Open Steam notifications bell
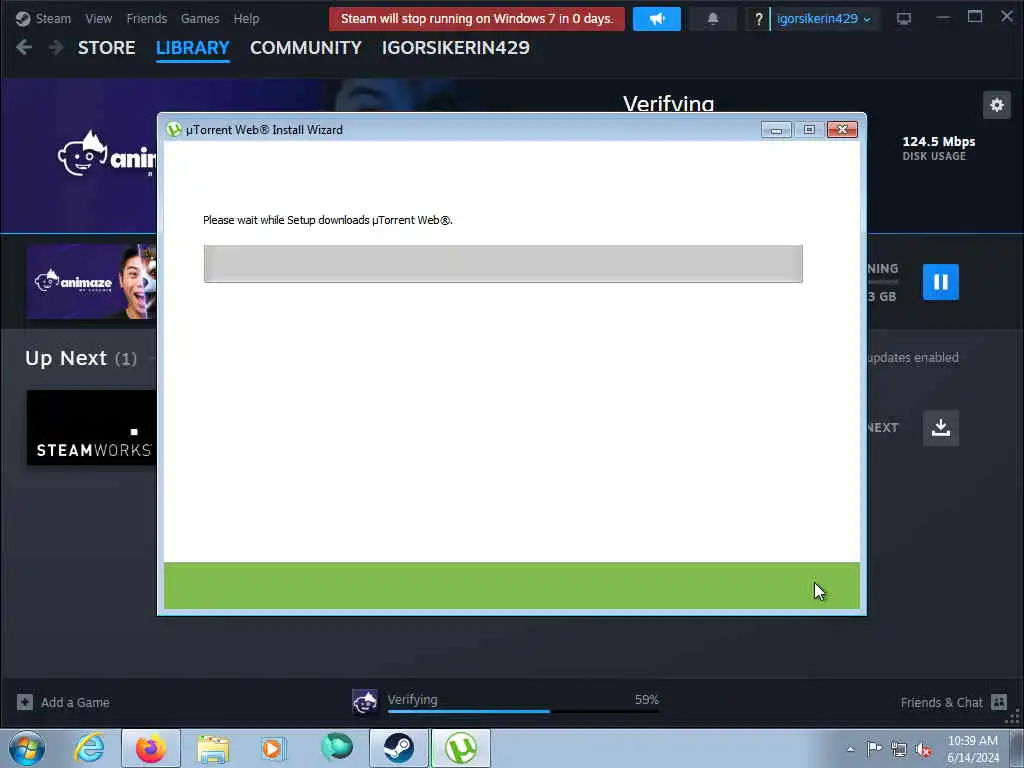Screen dimensions: 1024x768 (713, 19)
